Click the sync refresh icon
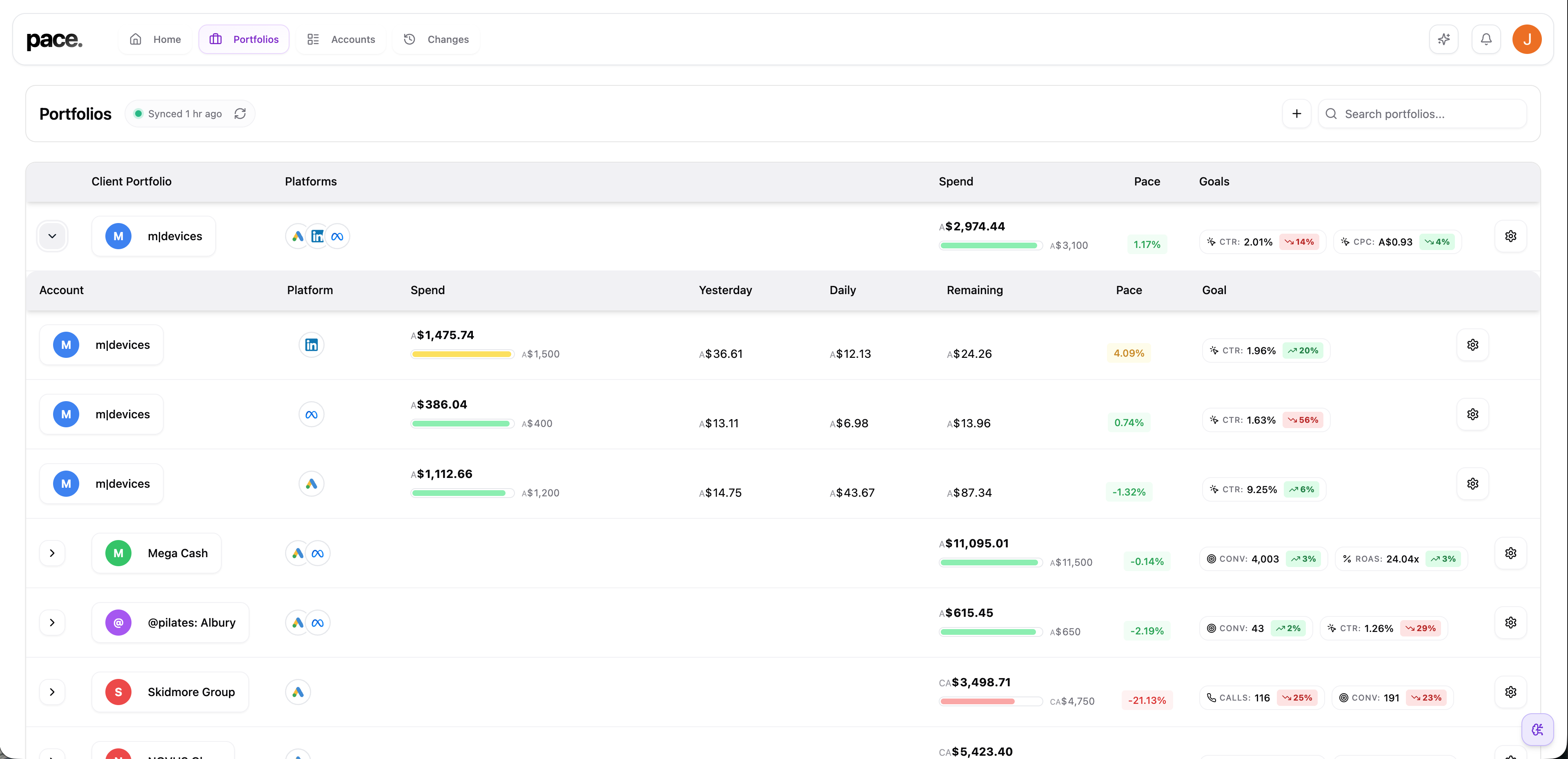 pos(240,114)
